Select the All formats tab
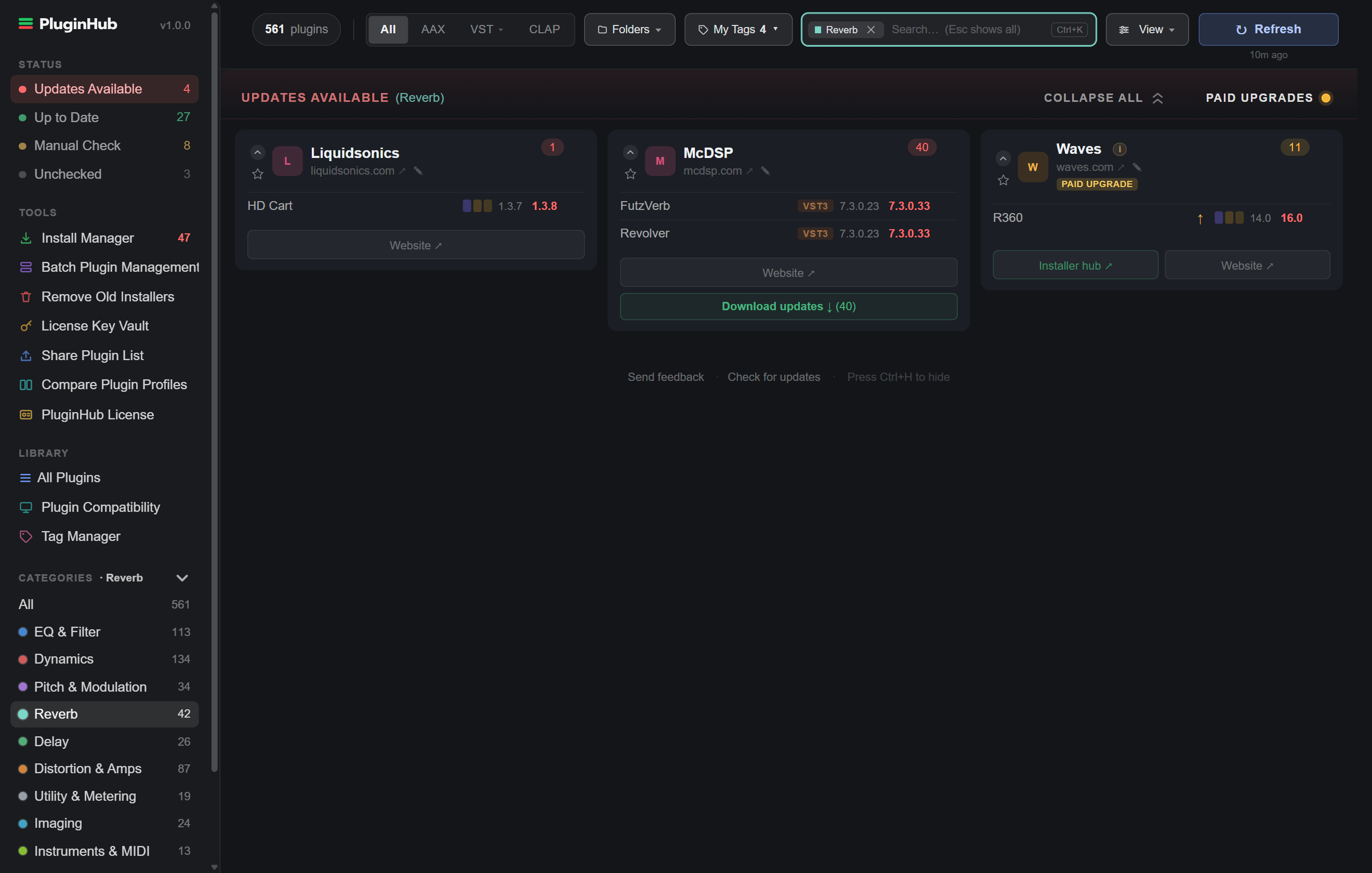 click(x=388, y=30)
